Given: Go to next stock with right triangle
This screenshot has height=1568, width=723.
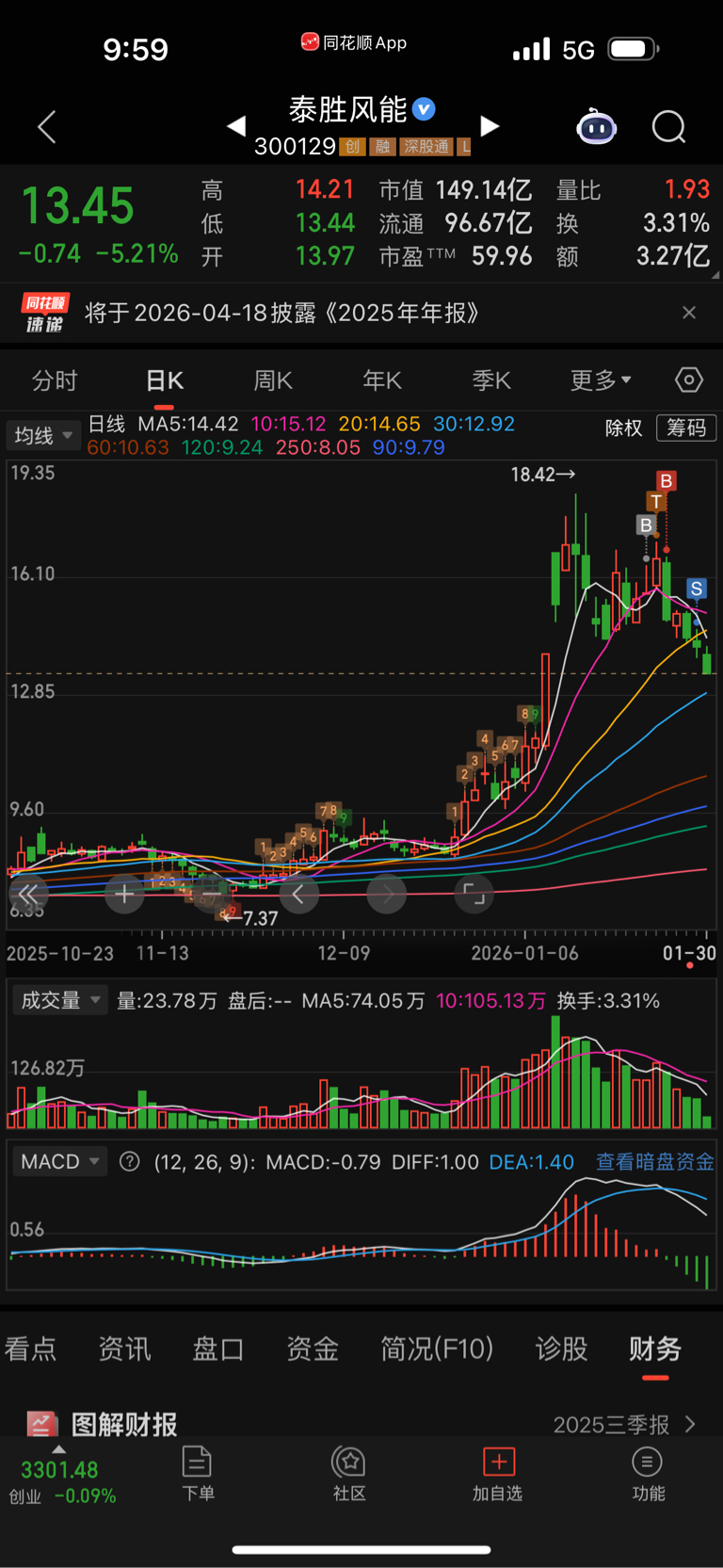Looking at the screenshot, I should coord(490,125).
